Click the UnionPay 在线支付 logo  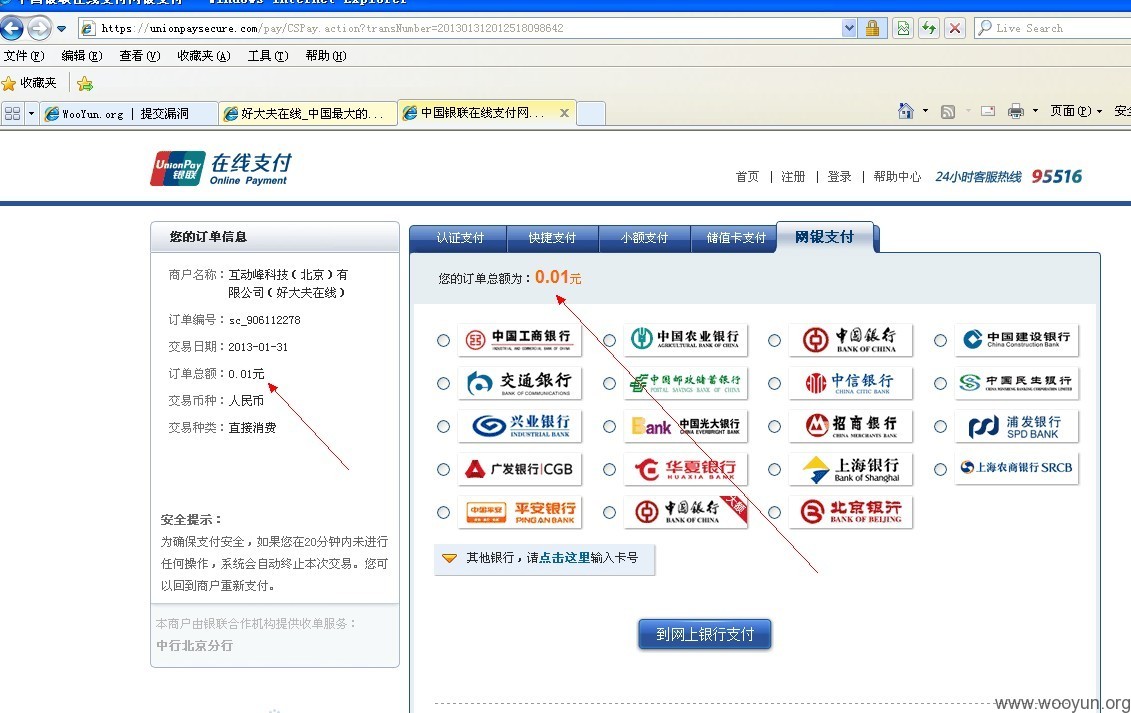221,169
